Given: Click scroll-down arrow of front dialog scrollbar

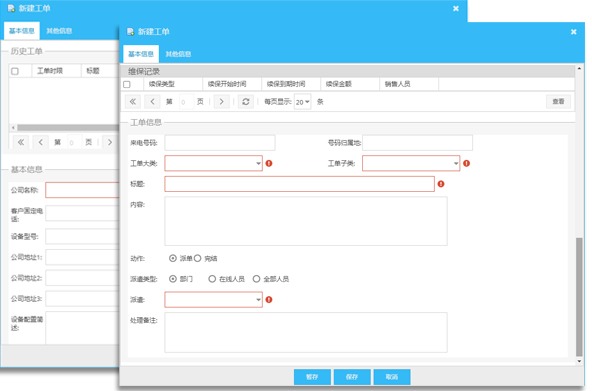Looking at the screenshot, I should point(579,361).
